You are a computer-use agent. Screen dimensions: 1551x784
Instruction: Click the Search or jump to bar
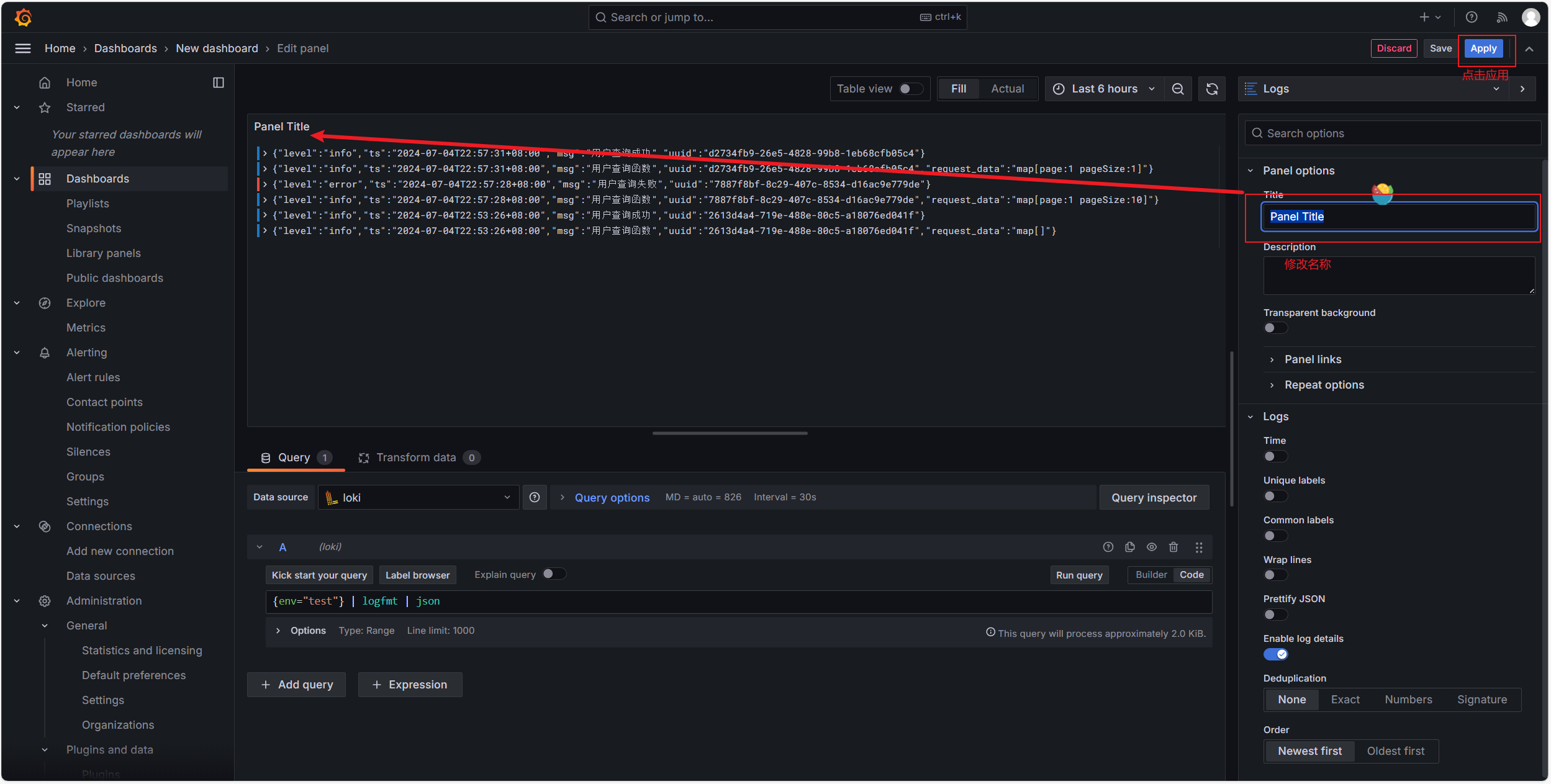pos(777,17)
